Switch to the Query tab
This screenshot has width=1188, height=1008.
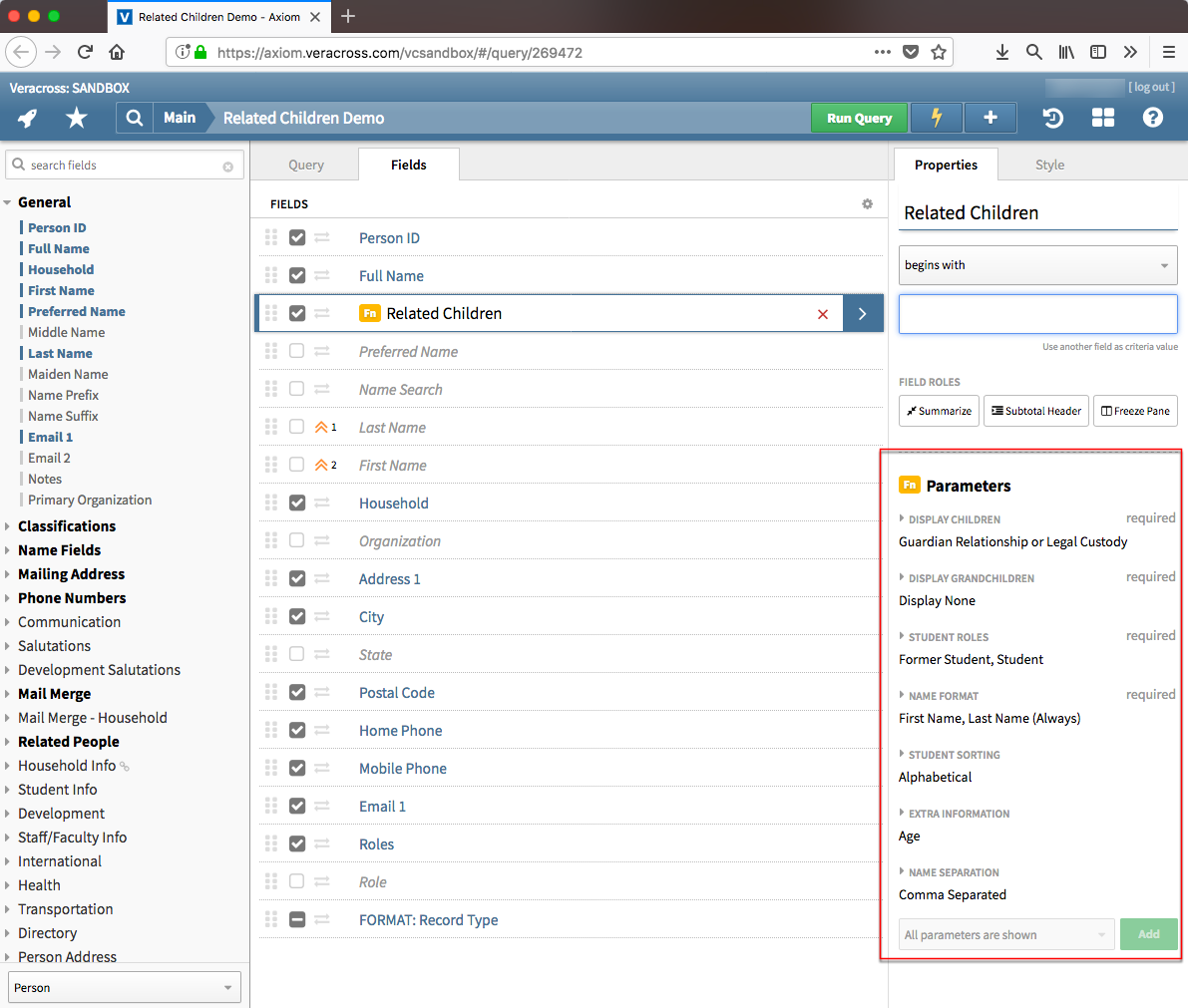(306, 166)
